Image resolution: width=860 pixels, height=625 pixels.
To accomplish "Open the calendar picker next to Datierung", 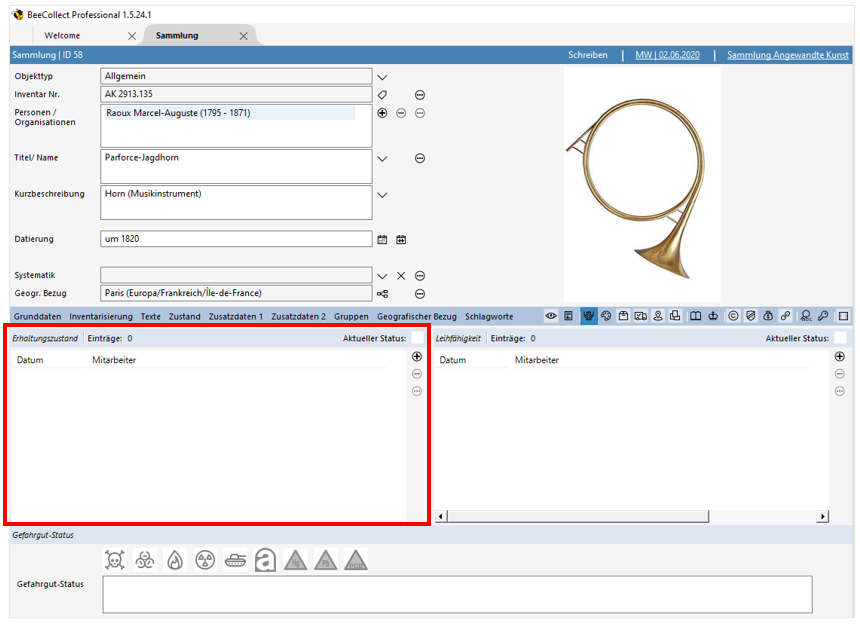I will click(x=382, y=240).
